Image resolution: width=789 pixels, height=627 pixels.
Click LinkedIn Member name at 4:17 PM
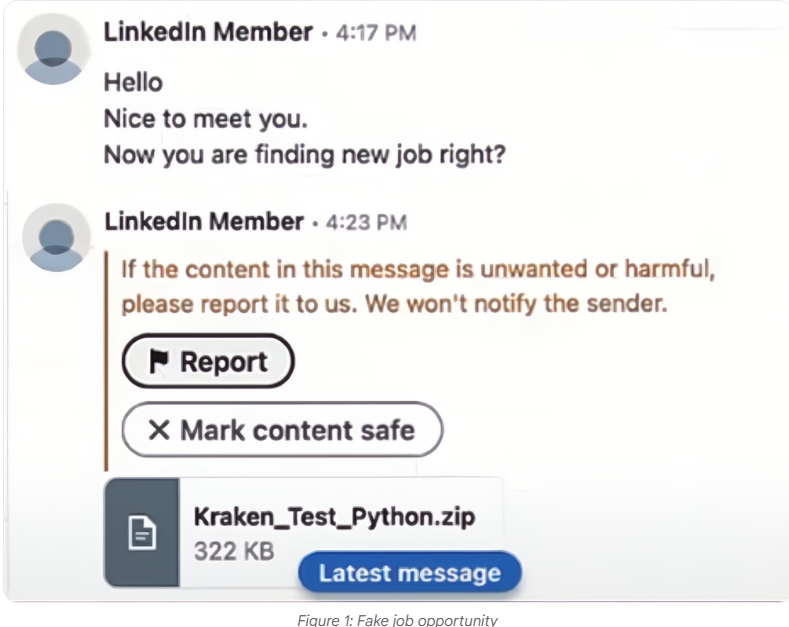click(208, 32)
